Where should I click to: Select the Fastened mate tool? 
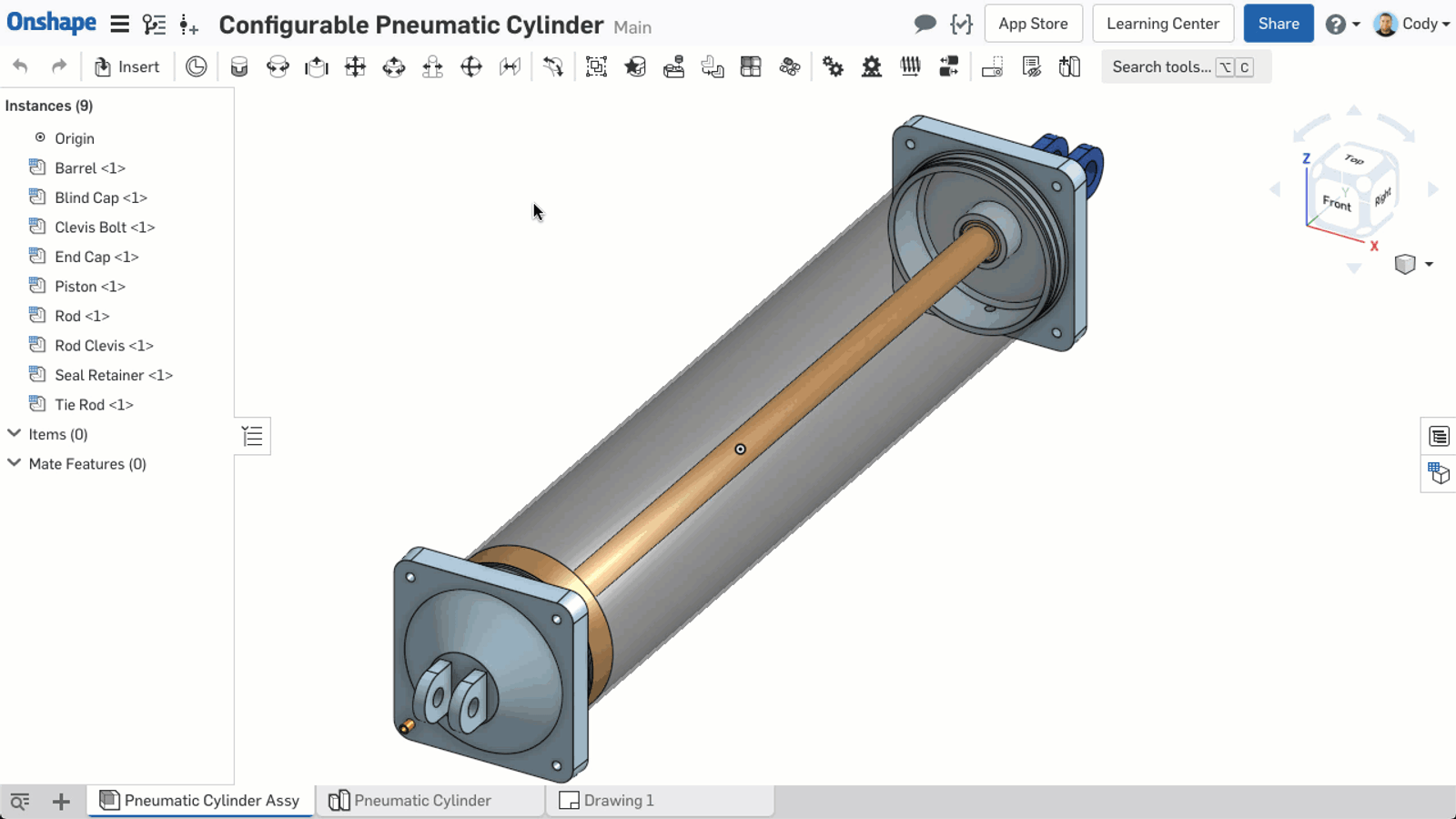[239, 66]
